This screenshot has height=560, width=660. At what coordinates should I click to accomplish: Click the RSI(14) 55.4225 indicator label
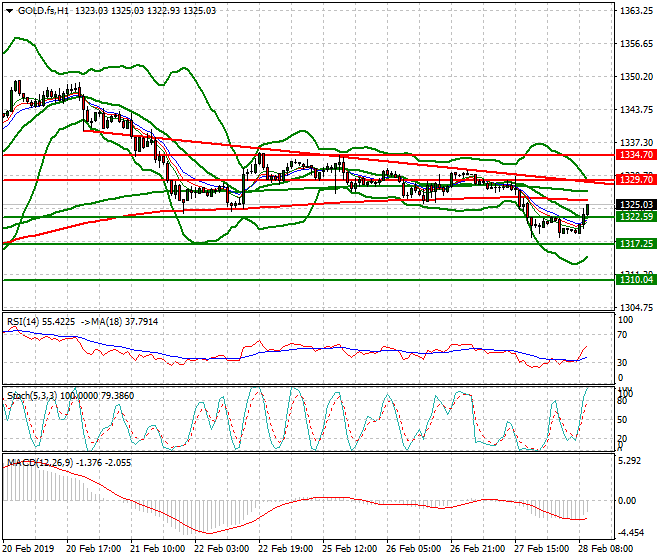41,322
